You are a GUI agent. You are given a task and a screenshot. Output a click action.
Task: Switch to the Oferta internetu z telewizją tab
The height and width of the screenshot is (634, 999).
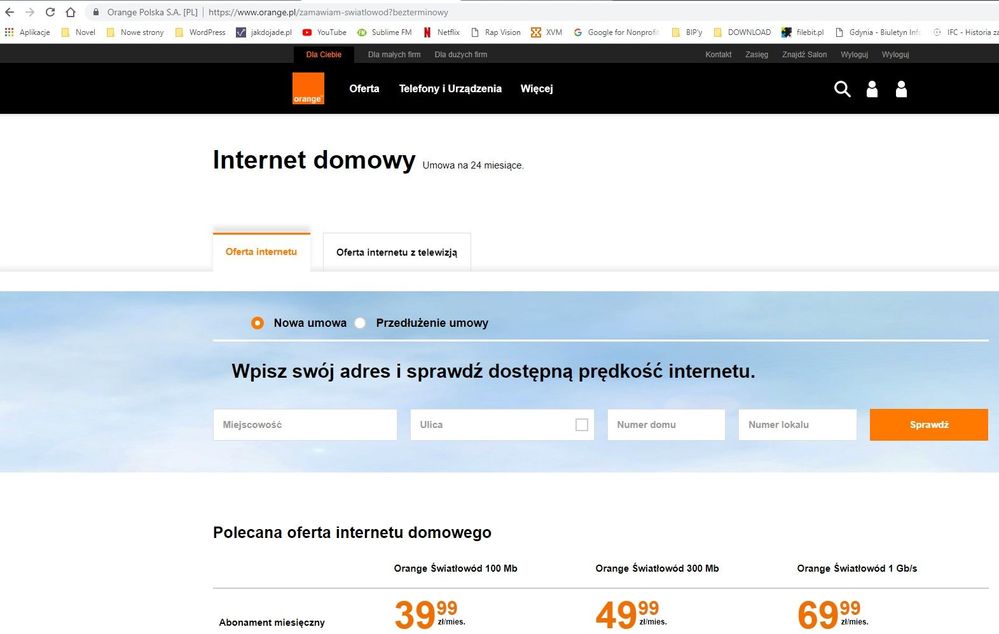396,253
